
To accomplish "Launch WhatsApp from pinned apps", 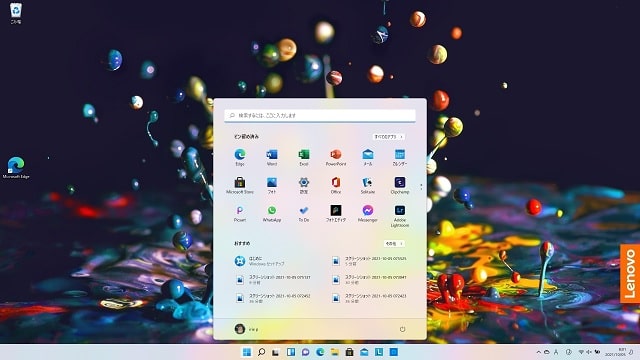I will [272, 213].
